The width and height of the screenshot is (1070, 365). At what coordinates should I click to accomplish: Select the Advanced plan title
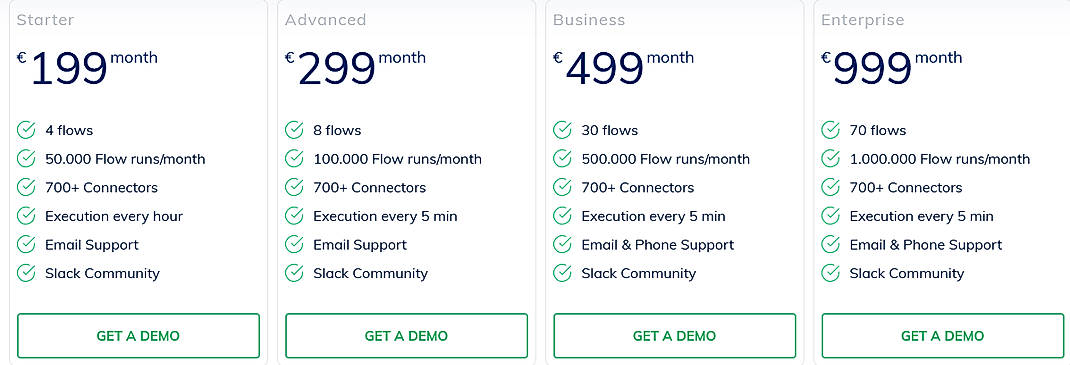326,20
